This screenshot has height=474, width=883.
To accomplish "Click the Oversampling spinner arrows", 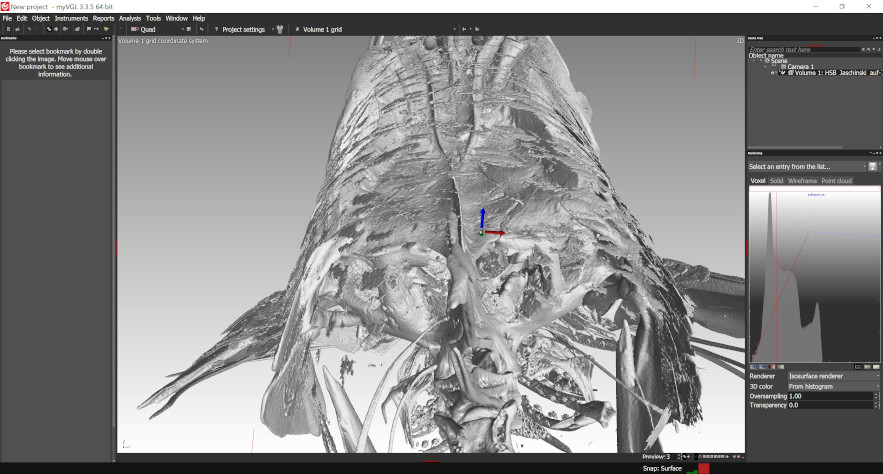I will [x=876, y=396].
